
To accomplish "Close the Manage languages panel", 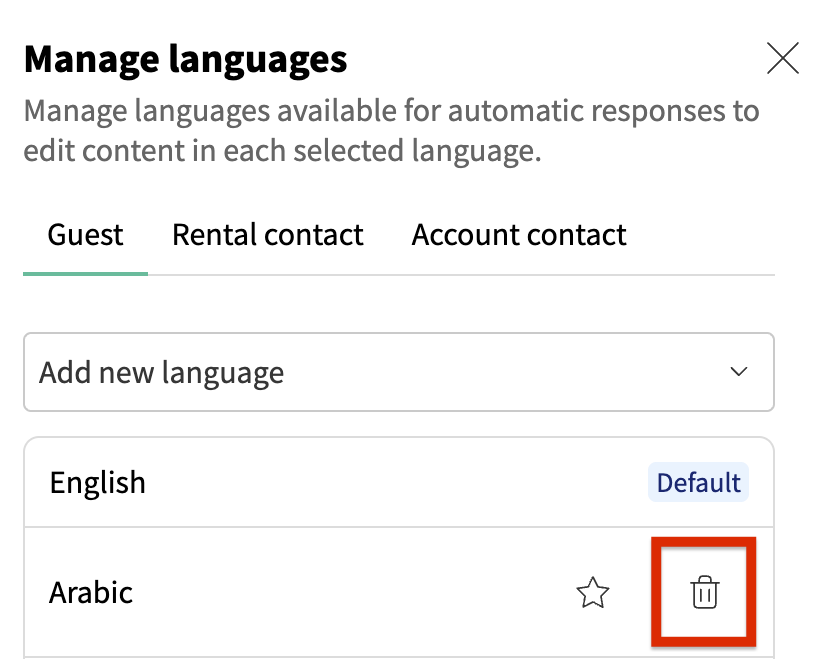I will pos(782,59).
